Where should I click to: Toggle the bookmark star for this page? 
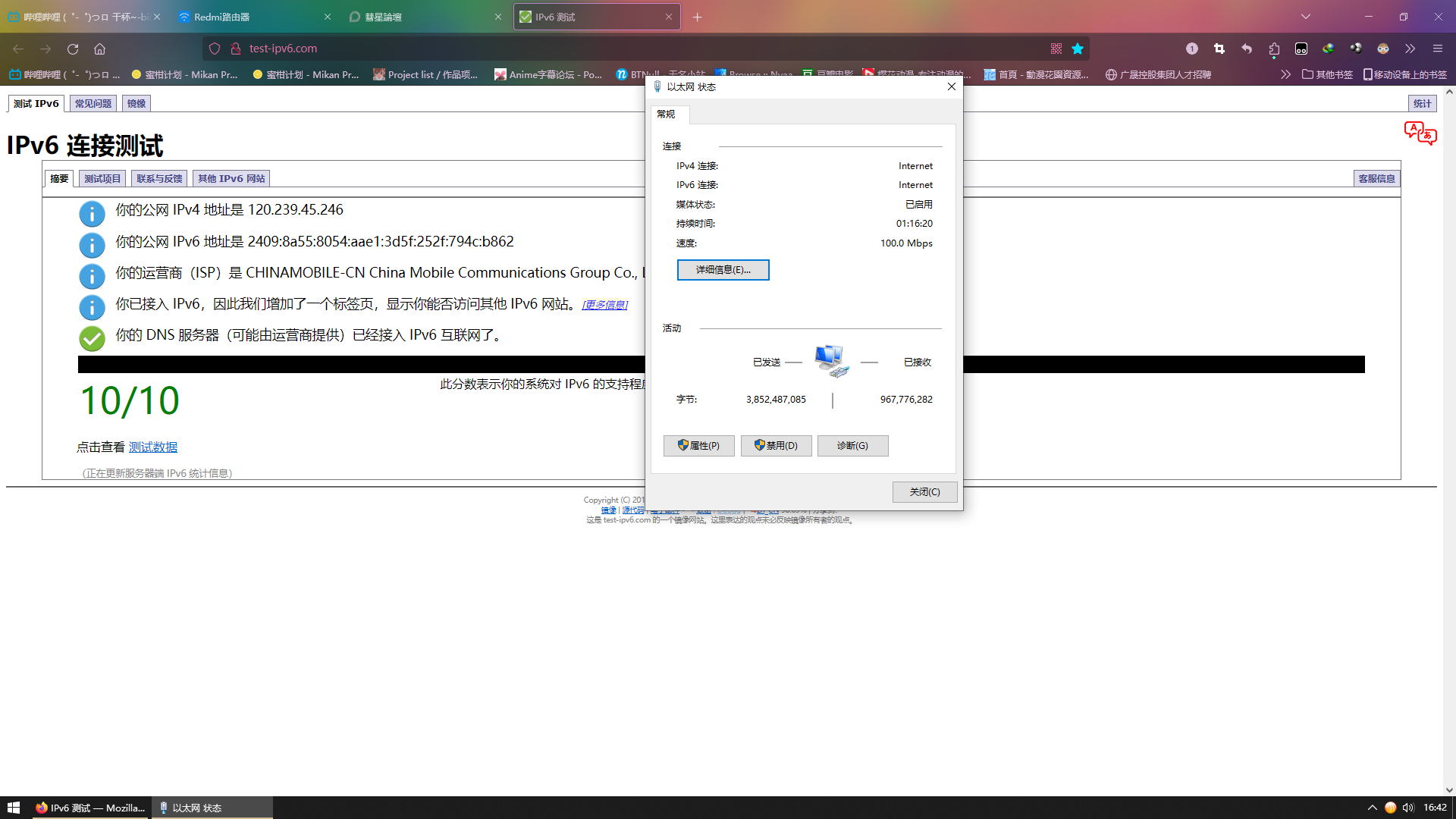tap(1078, 49)
